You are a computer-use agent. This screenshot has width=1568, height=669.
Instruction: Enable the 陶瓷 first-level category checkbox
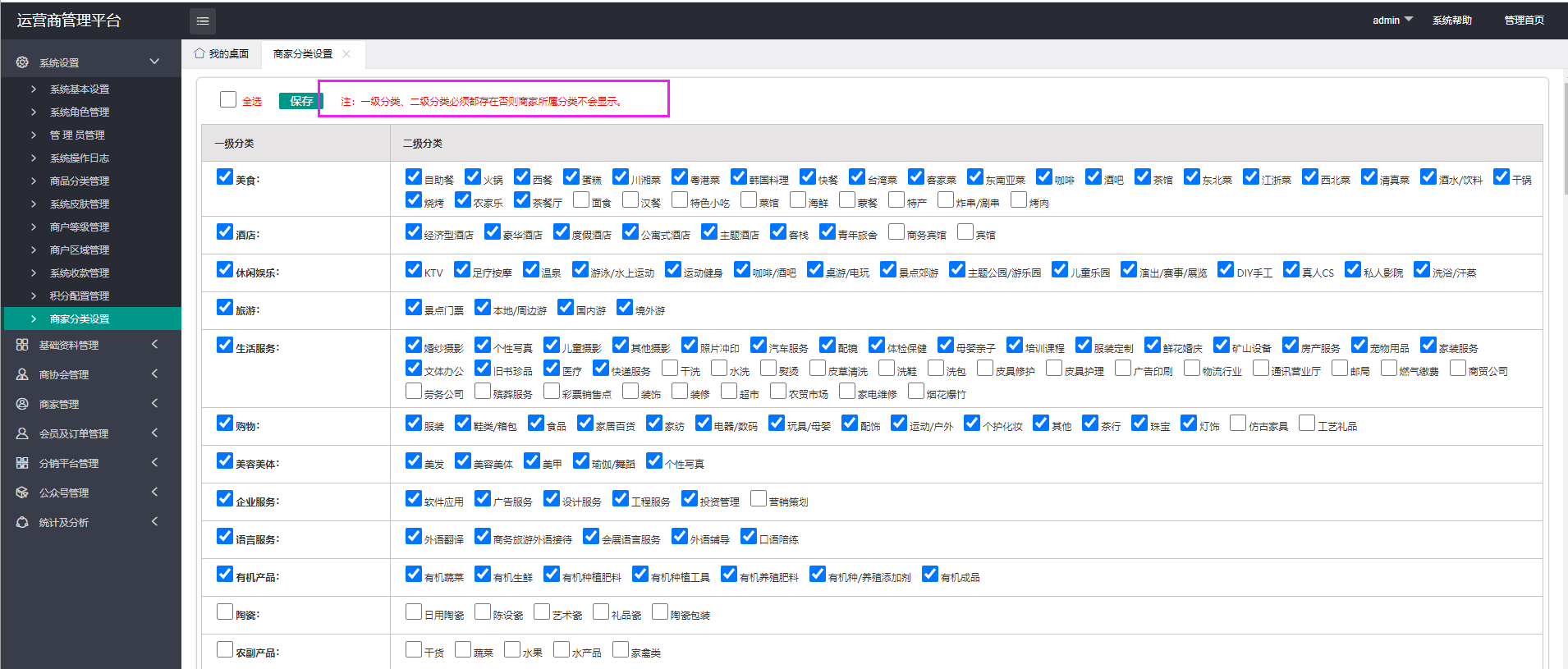click(225, 612)
